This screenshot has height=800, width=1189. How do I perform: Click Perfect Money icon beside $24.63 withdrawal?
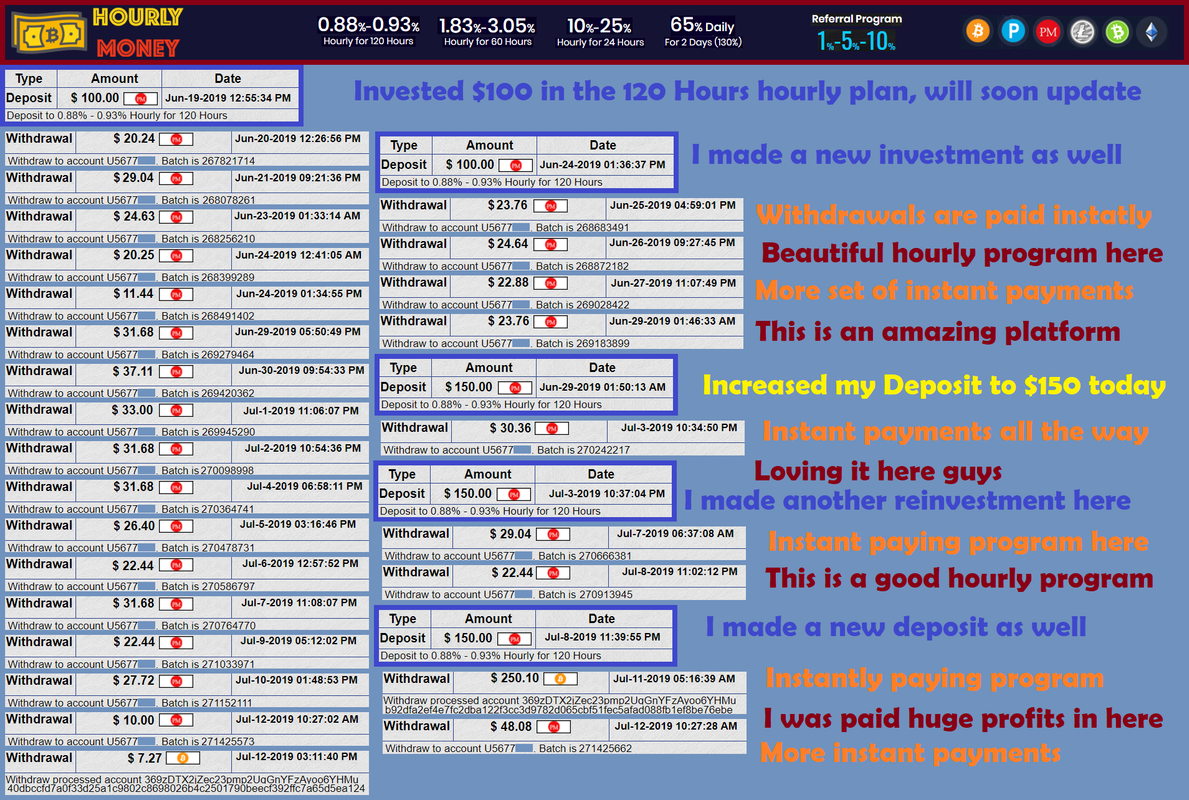[176, 217]
